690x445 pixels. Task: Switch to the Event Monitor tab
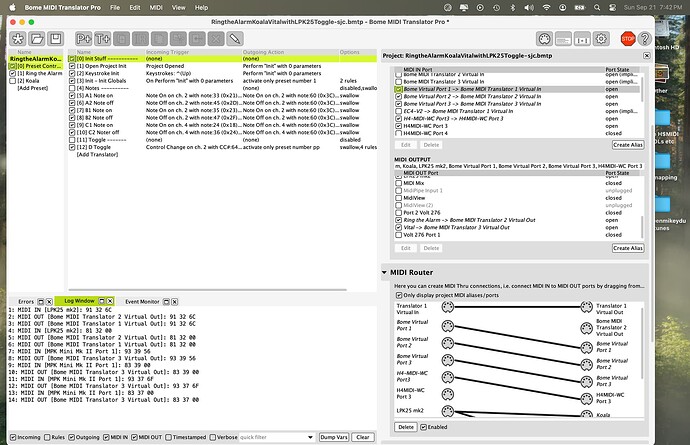click(x=142, y=302)
